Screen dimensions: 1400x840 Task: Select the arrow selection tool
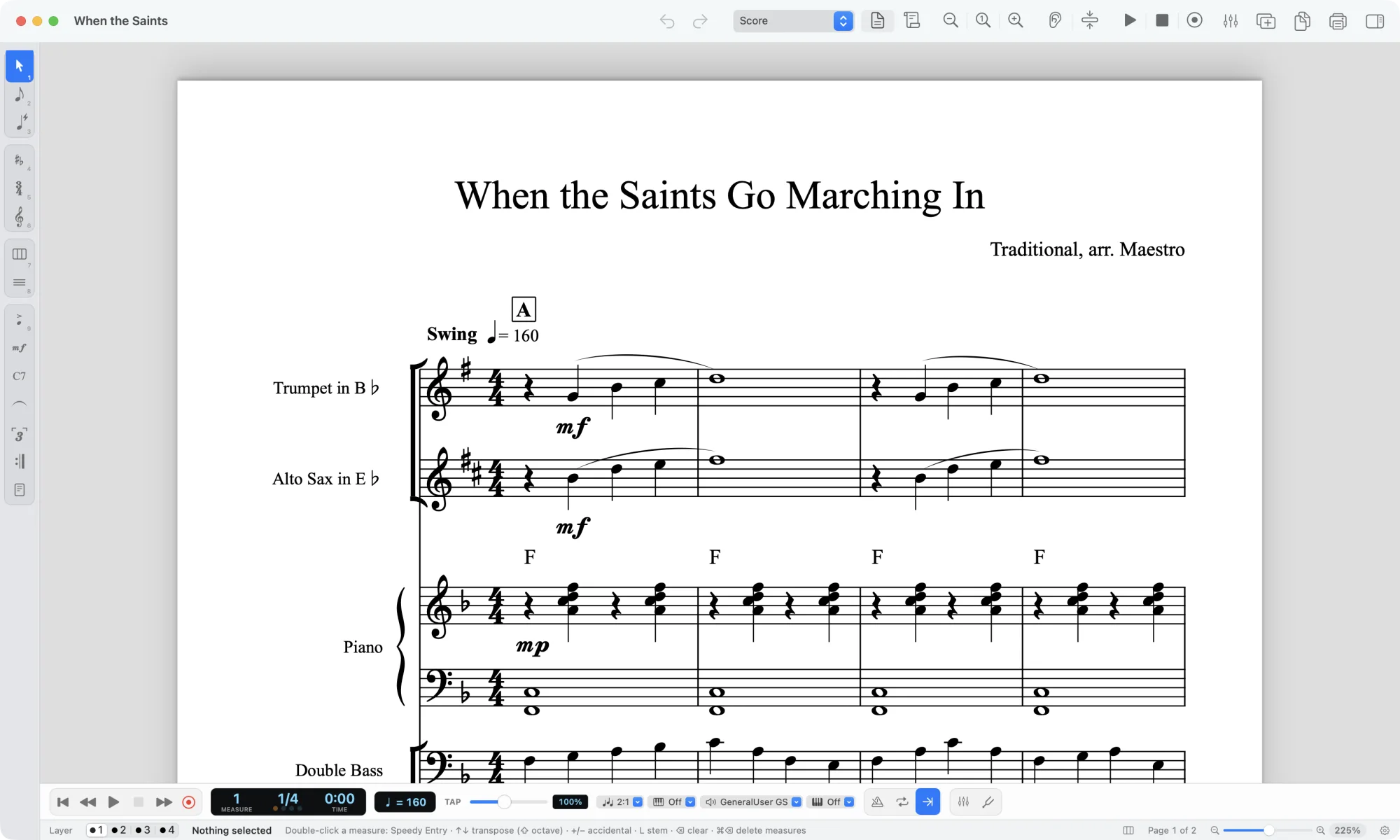click(x=20, y=66)
